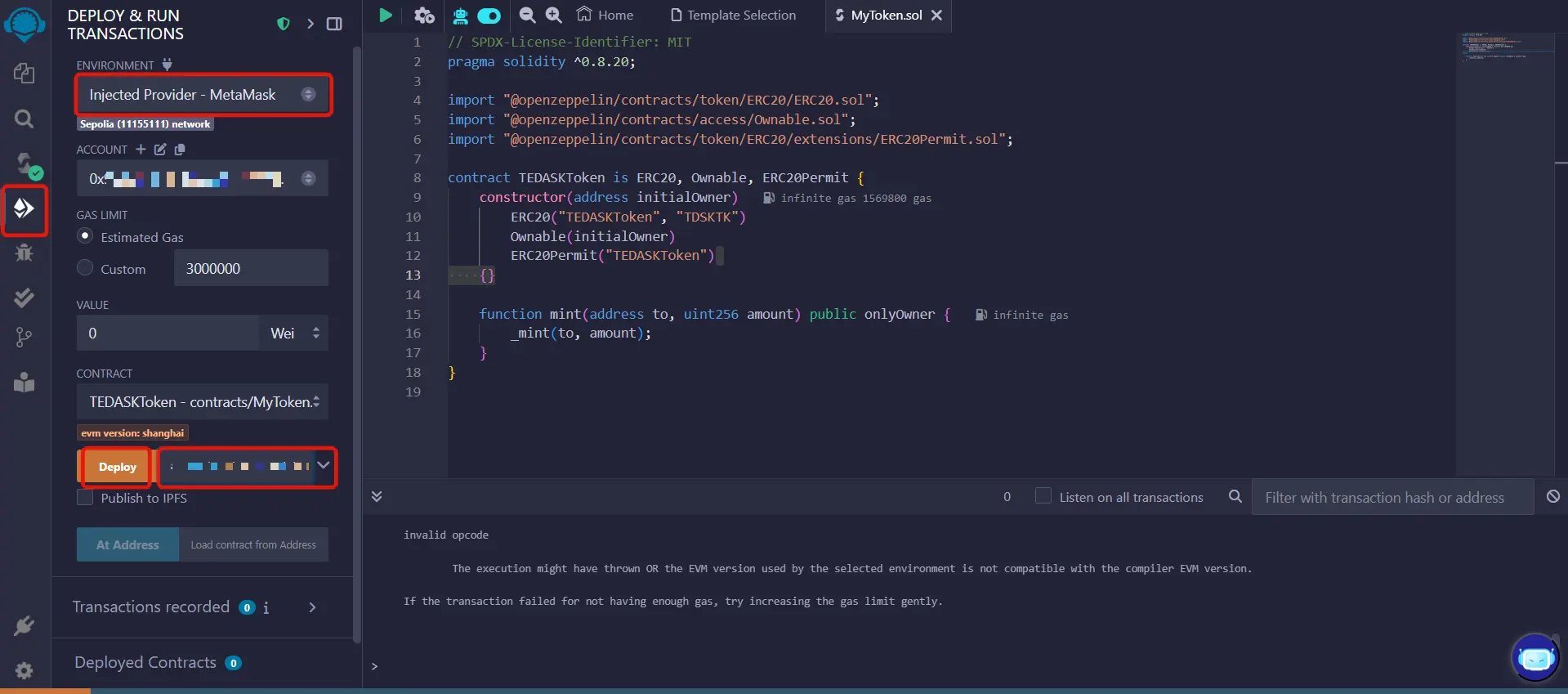The image size is (1568, 694).
Task: Toggle the side panel layout icon
Action: pyautogui.click(x=334, y=24)
